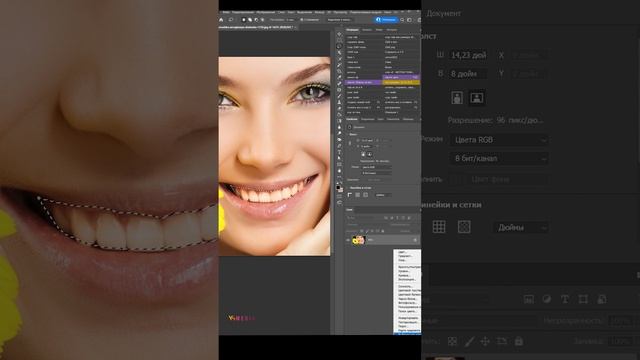This screenshot has height=360, width=640.
Task: Open the workspace switcher icon
Action: tap(409, 20)
